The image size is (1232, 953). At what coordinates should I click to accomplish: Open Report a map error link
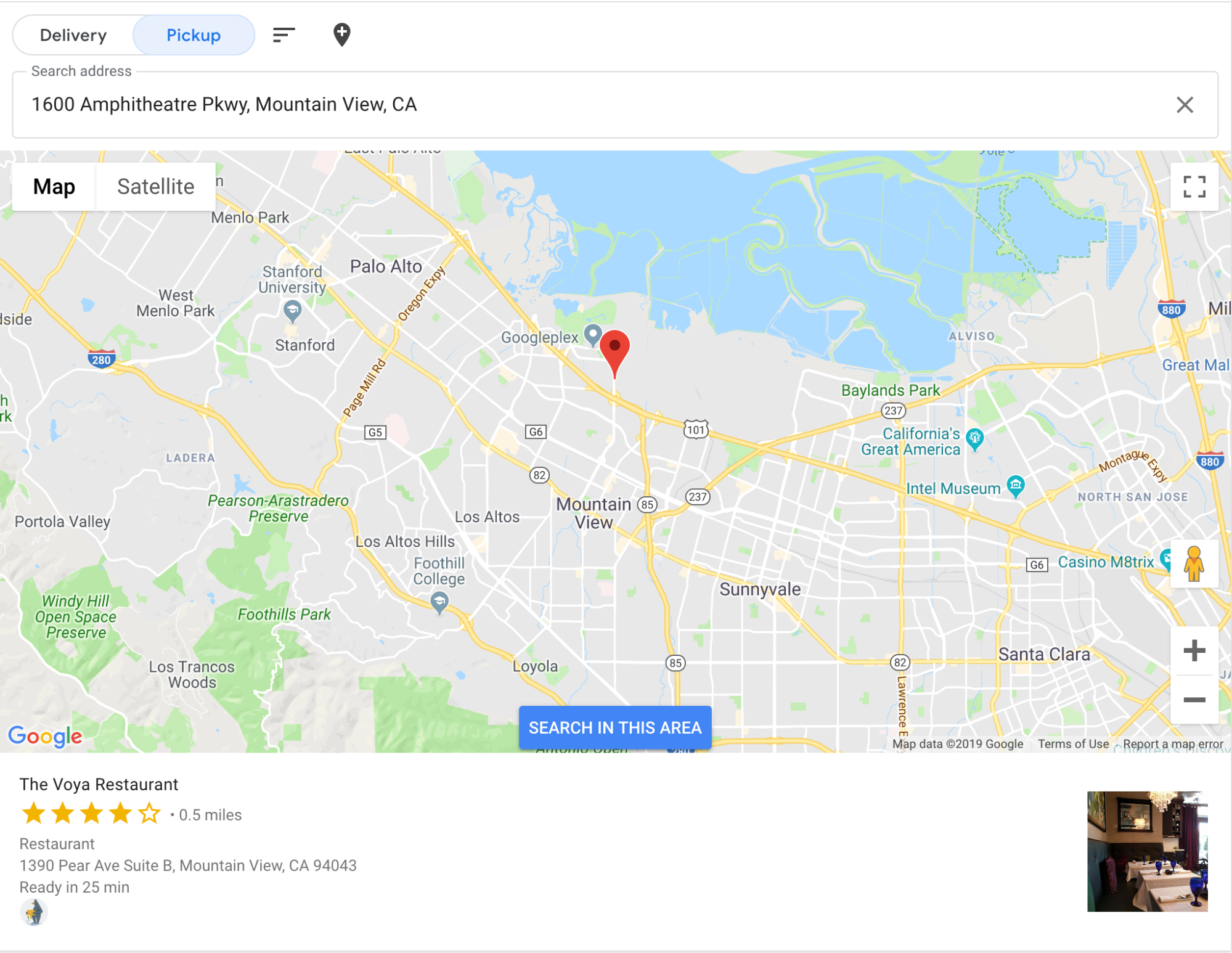click(x=1173, y=744)
